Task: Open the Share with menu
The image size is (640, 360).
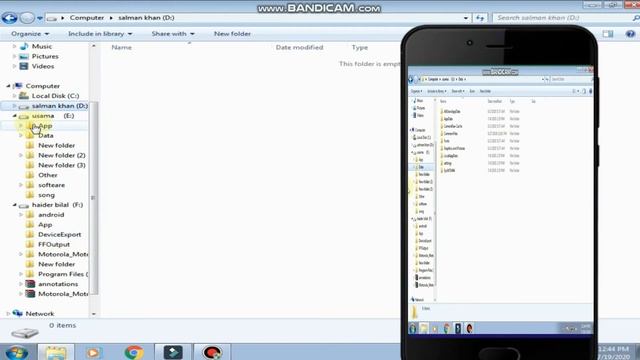Action: (x=173, y=34)
